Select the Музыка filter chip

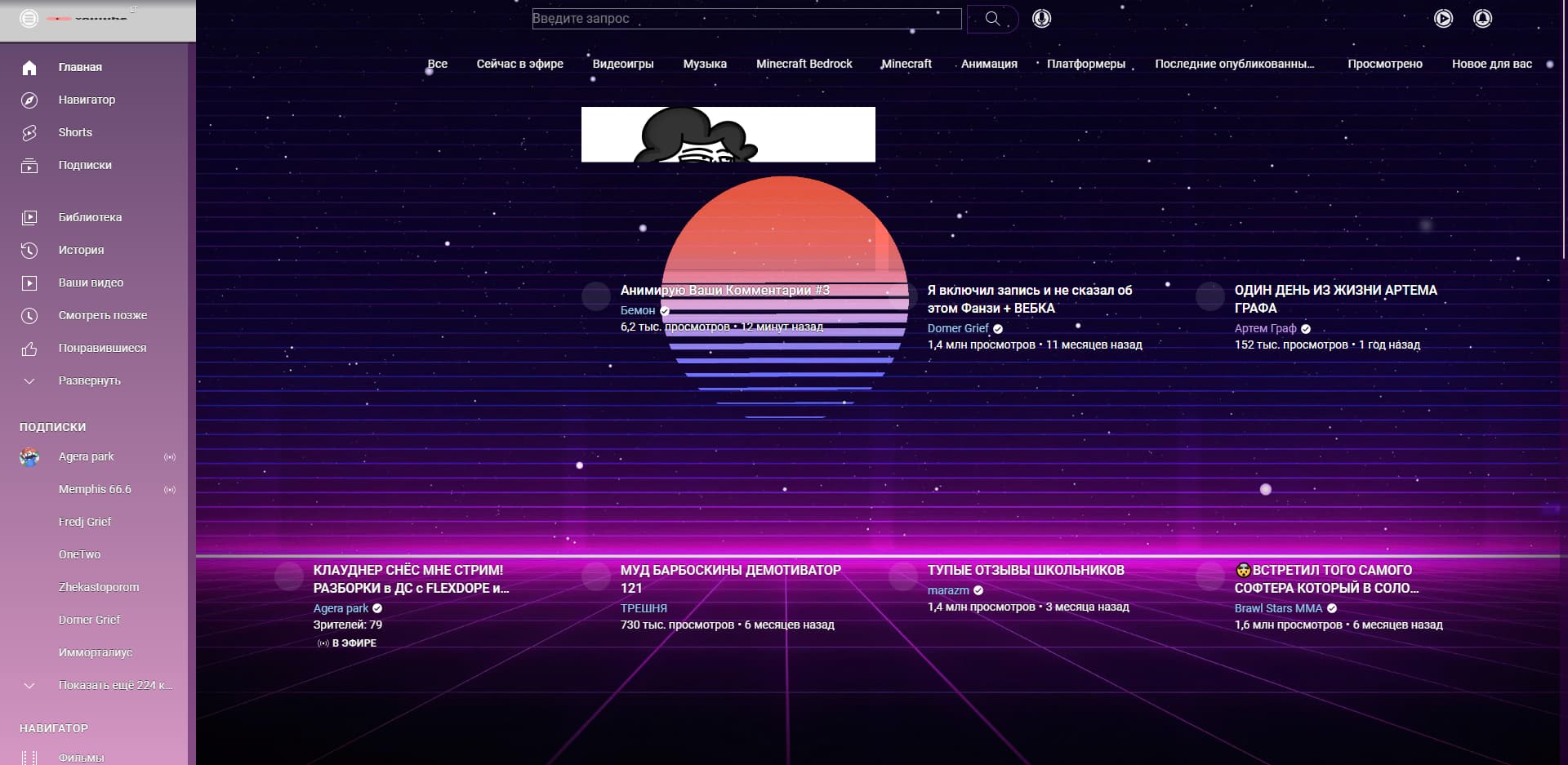704,64
